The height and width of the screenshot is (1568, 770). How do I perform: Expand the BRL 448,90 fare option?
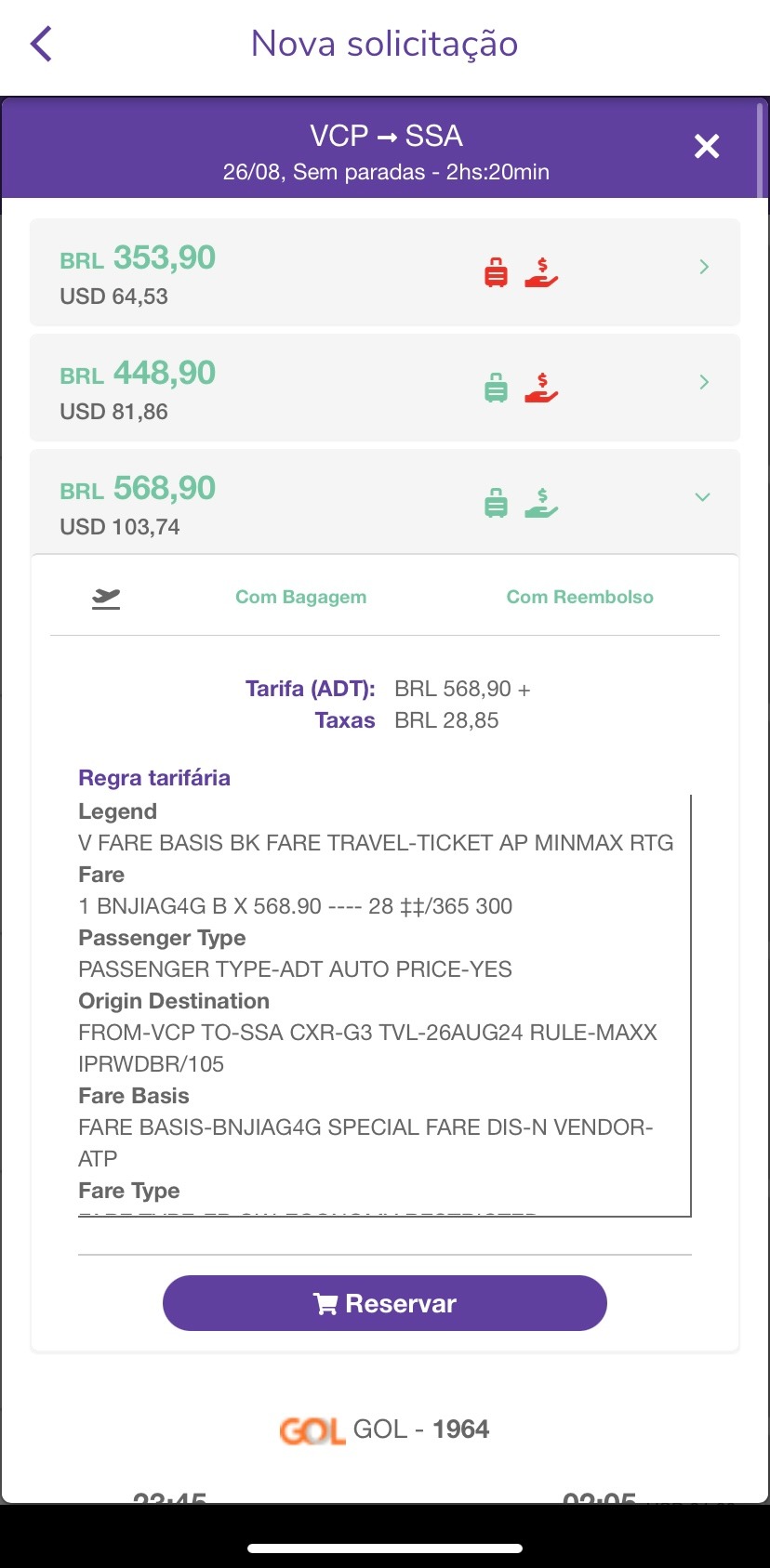704,382
